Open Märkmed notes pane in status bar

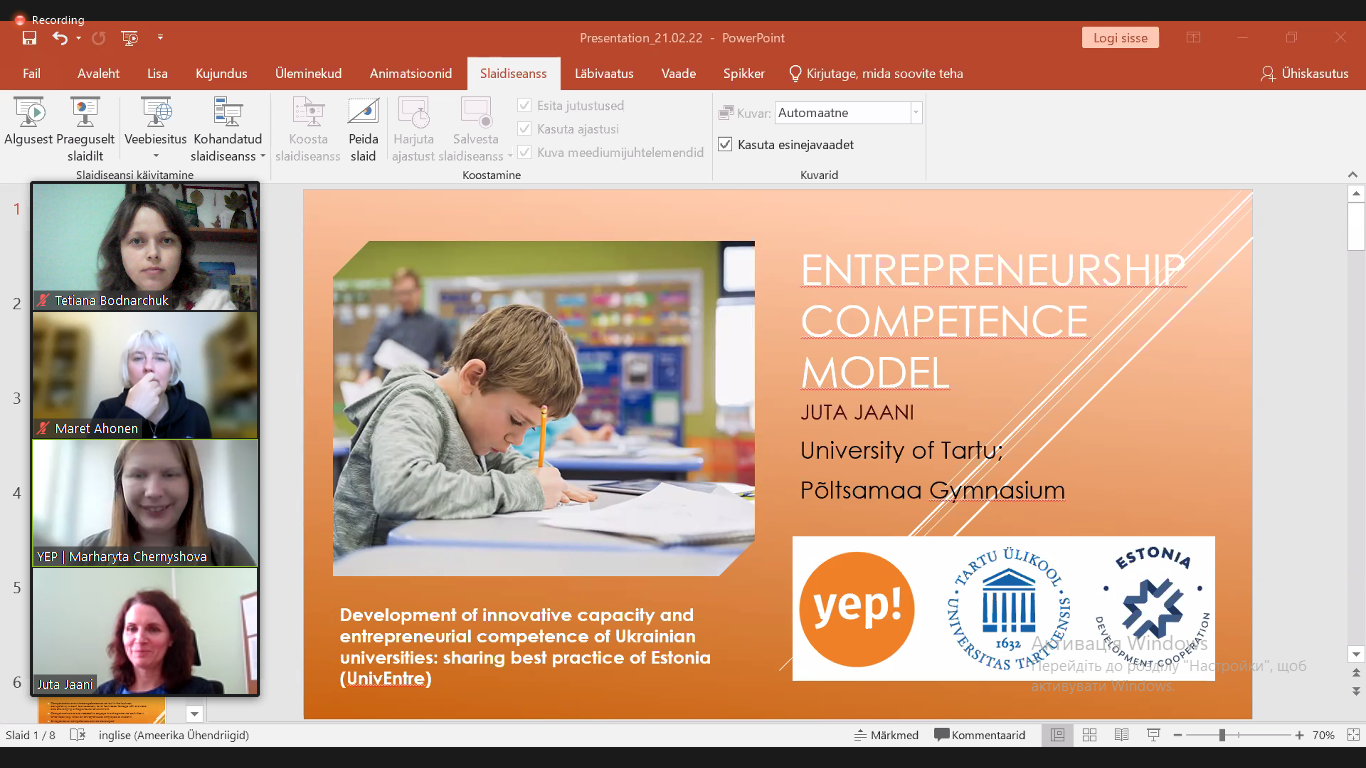click(886, 735)
